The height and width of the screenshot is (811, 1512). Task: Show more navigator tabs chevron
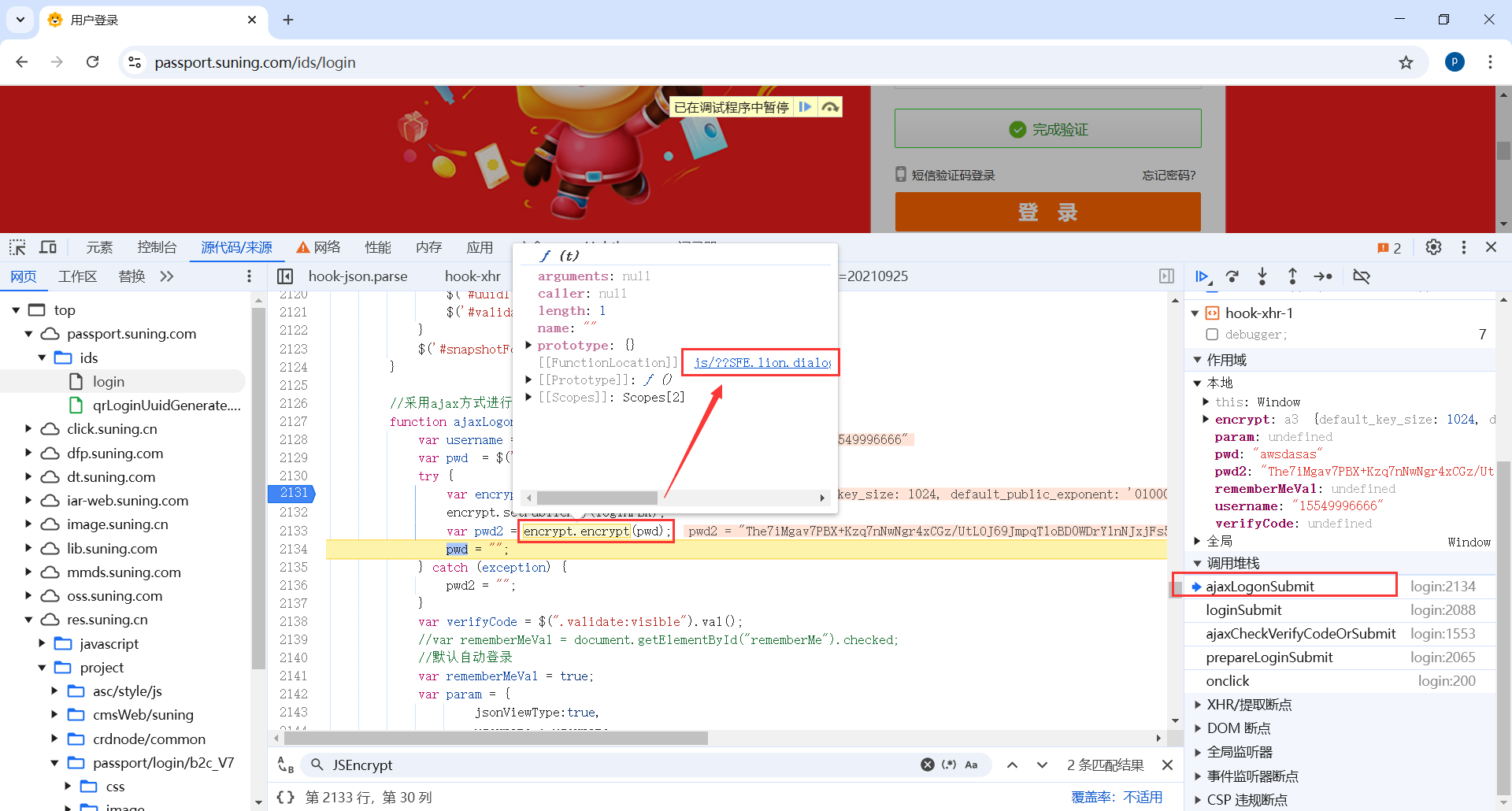166,276
